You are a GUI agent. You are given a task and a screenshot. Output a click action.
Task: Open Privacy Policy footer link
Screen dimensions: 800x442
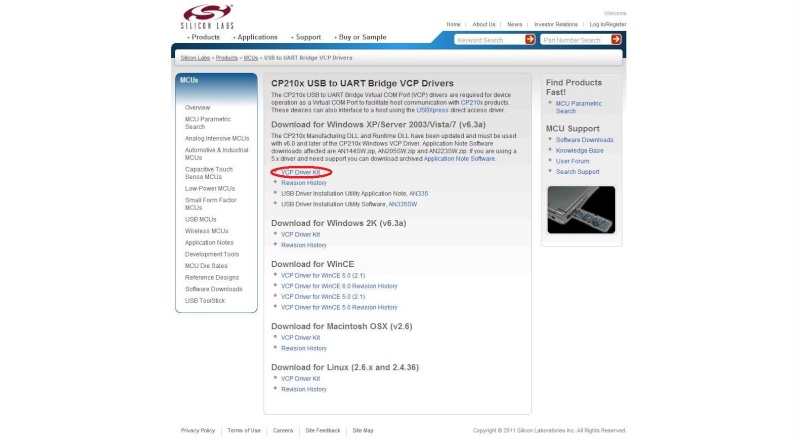tap(197, 431)
